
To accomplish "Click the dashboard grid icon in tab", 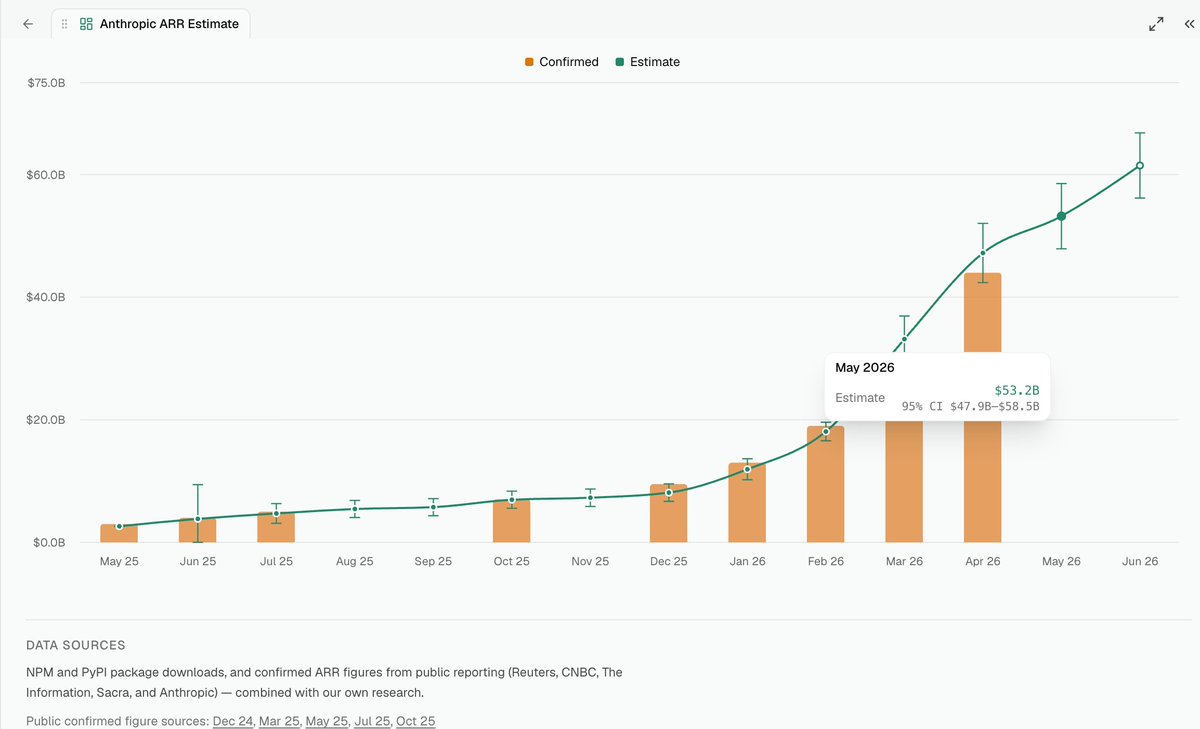I will [86, 24].
